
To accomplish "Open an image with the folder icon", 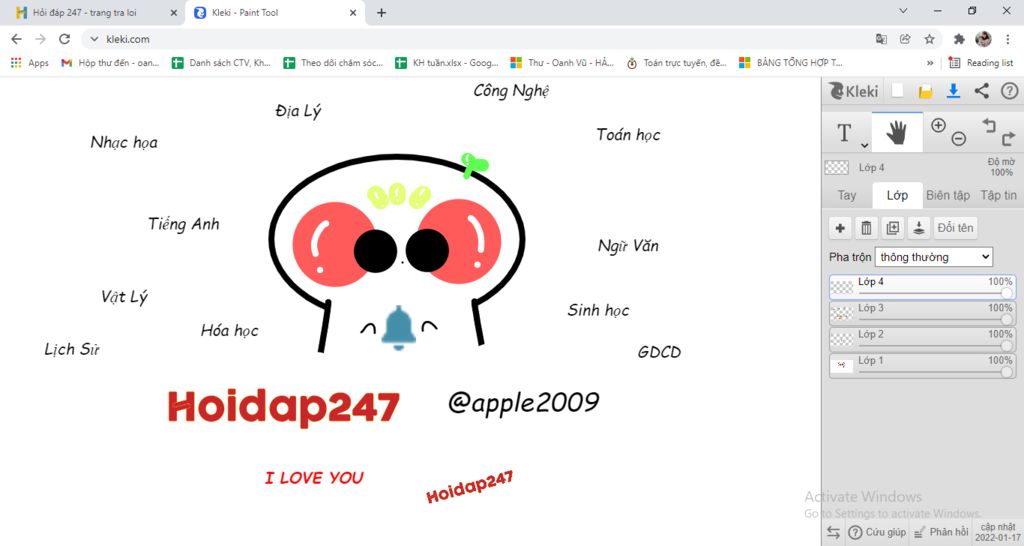I will coord(925,91).
